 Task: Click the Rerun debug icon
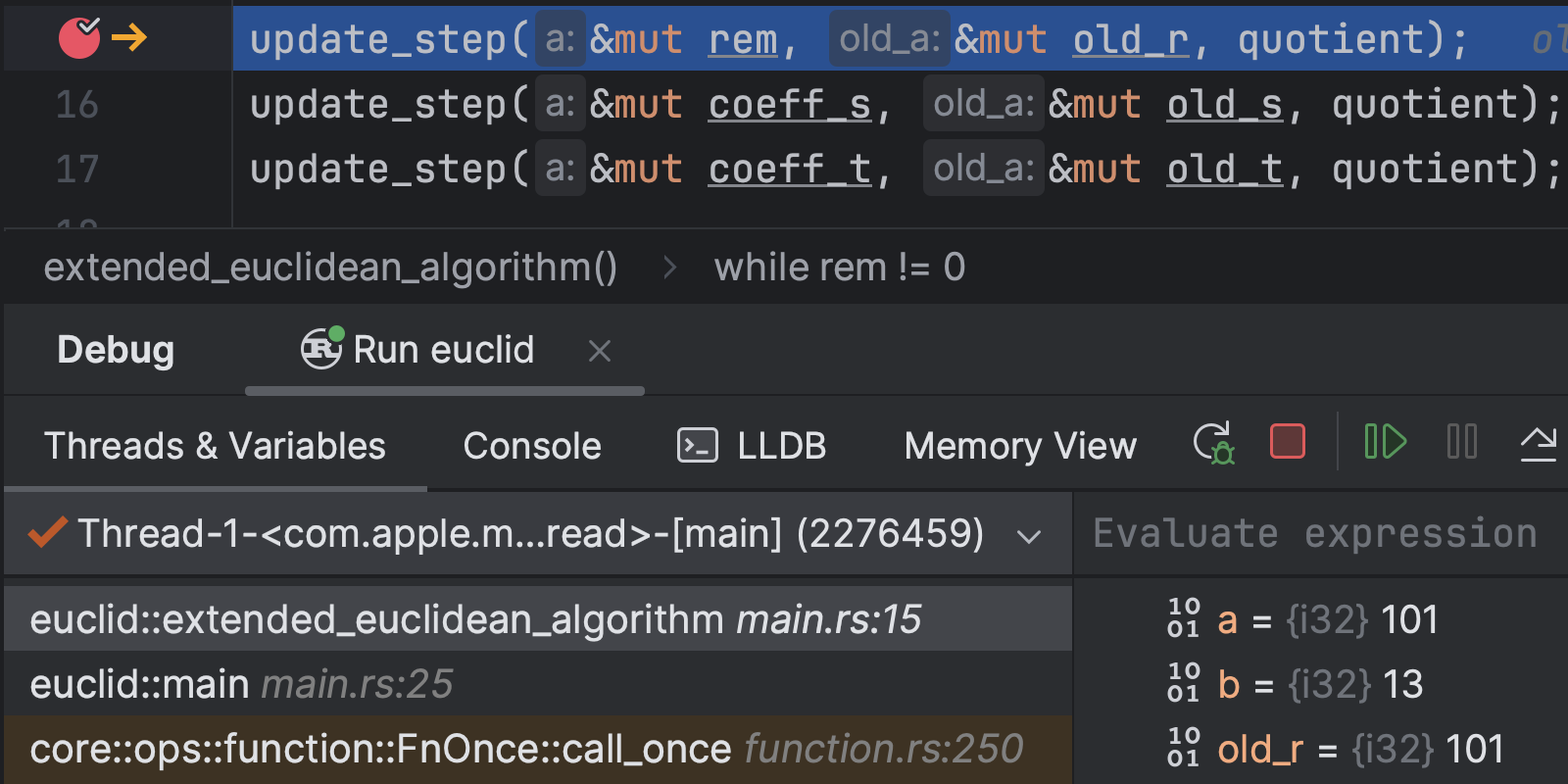pos(1213,443)
